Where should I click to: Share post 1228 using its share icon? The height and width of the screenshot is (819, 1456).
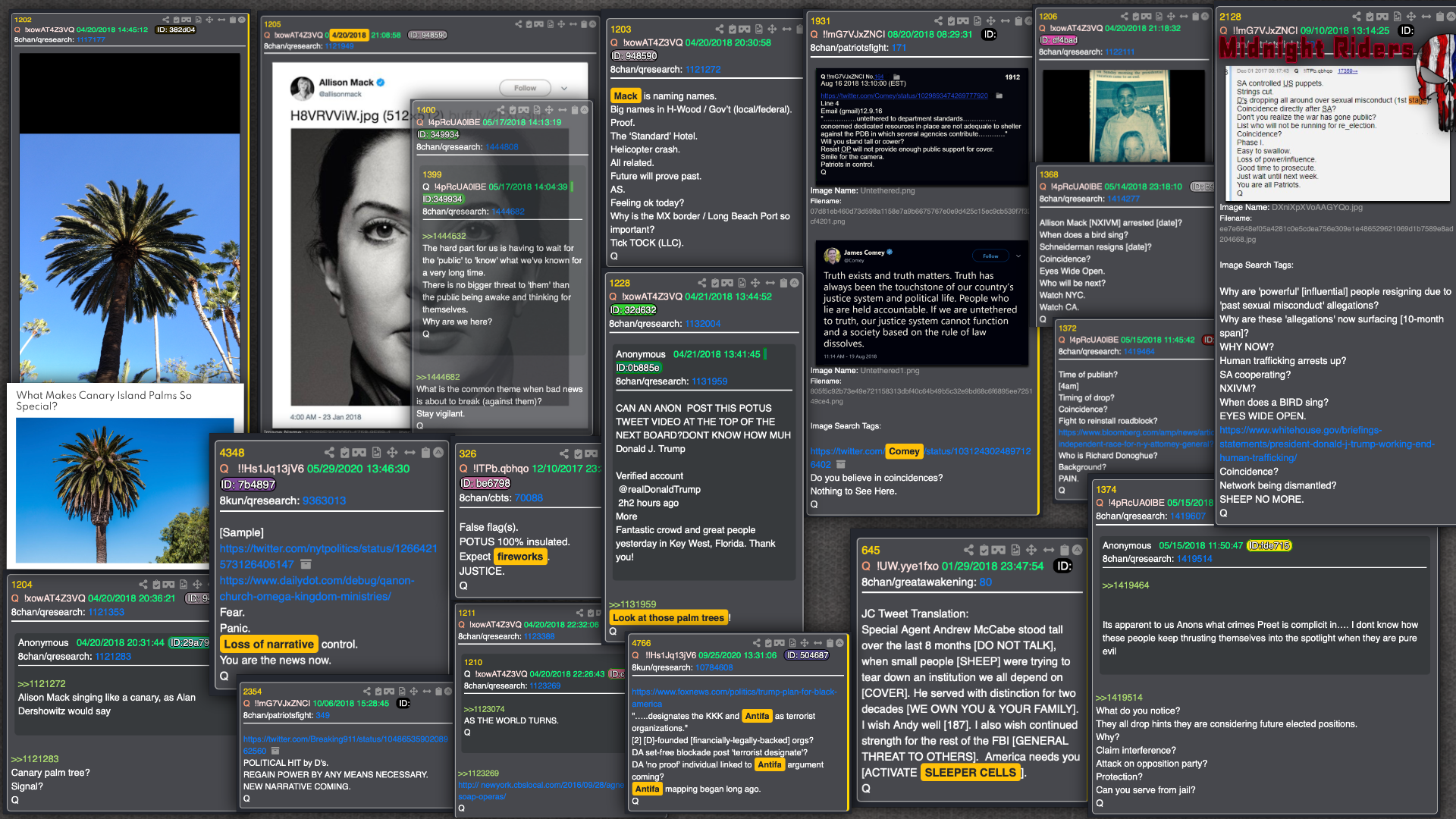click(x=701, y=283)
